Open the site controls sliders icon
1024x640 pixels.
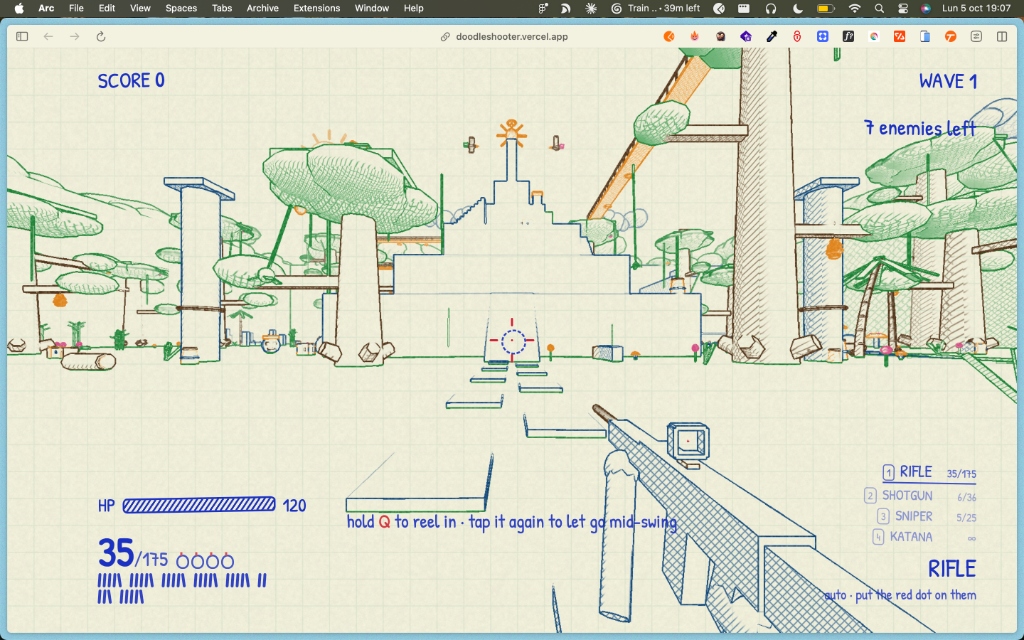tap(976, 37)
